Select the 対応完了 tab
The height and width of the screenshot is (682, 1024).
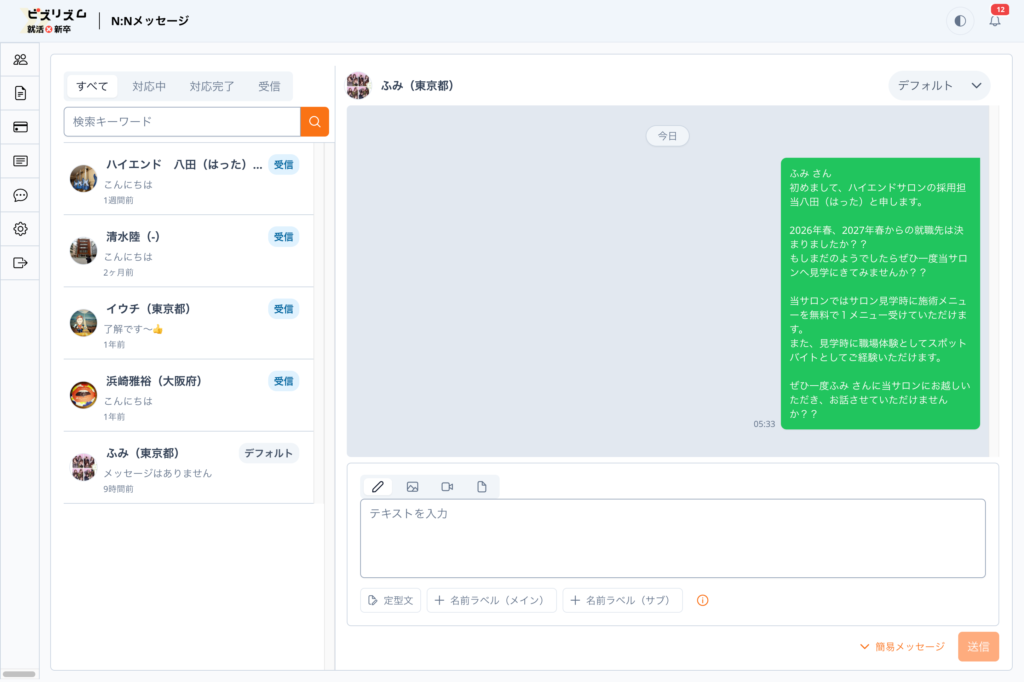pyautogui.click(x=212, y=86)
